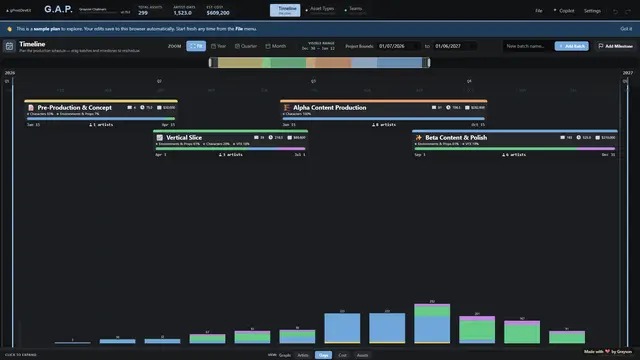Click the right handle of the range minimap

pos(429,62)
